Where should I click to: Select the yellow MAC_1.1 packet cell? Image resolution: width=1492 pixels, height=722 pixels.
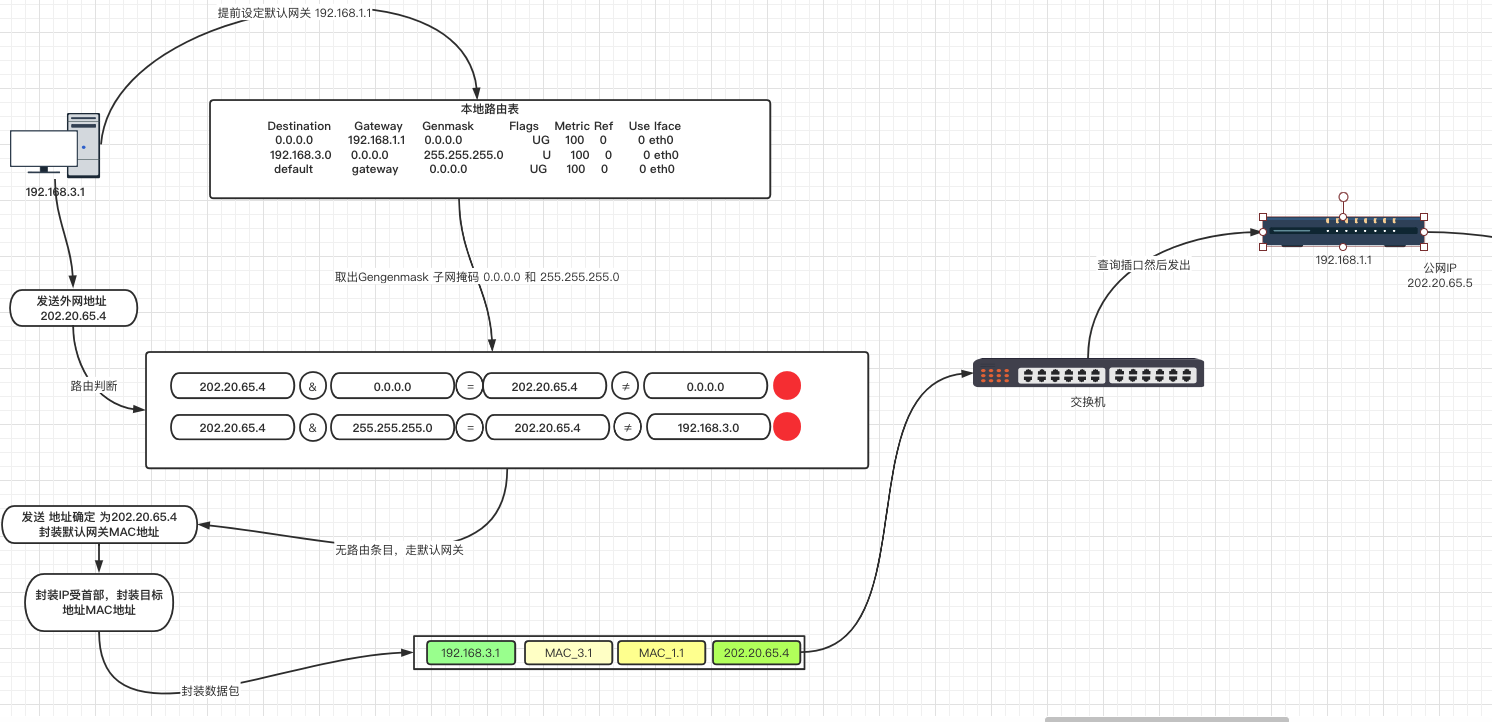(x=661, y=653)
